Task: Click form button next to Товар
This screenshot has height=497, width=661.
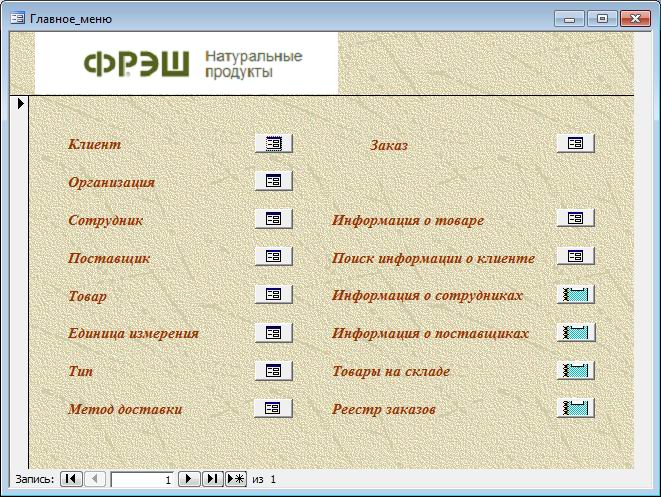Action: pyautogui.click(x=273, y=295)
